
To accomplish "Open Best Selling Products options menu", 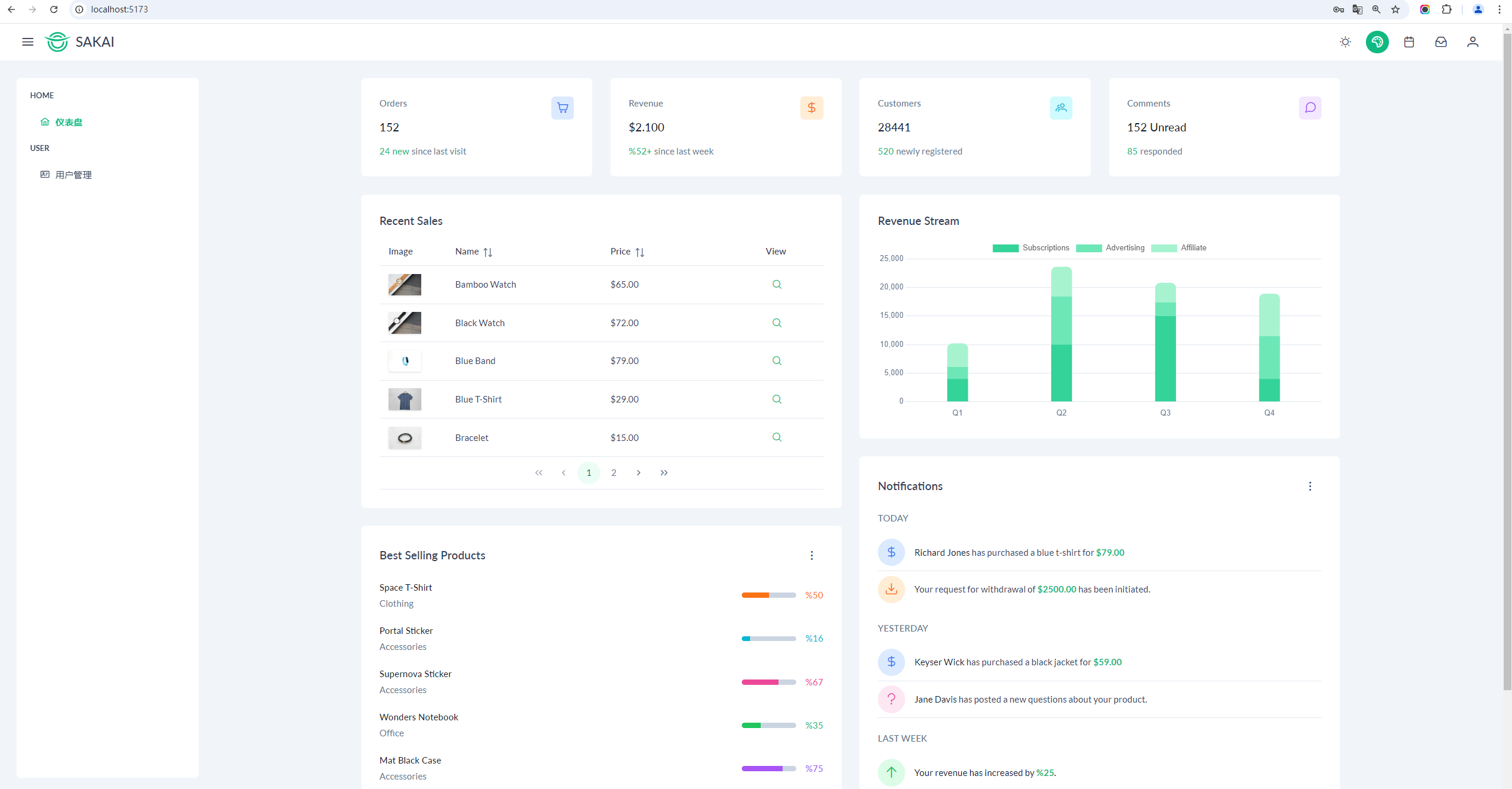I will click(812, 555).
